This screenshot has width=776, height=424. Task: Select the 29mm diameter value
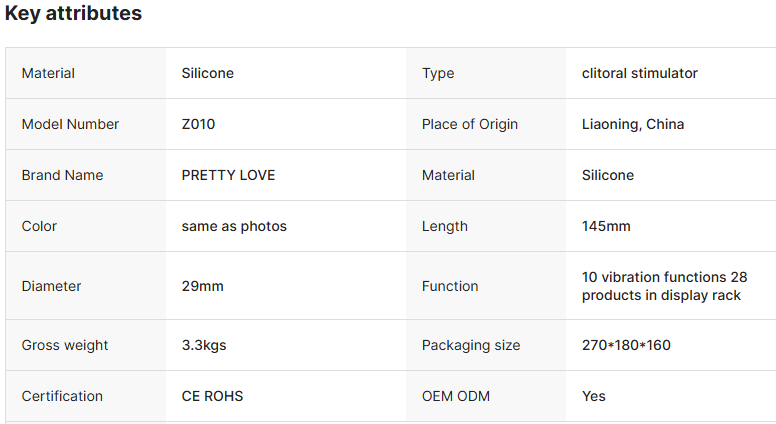tap(202, 286)
